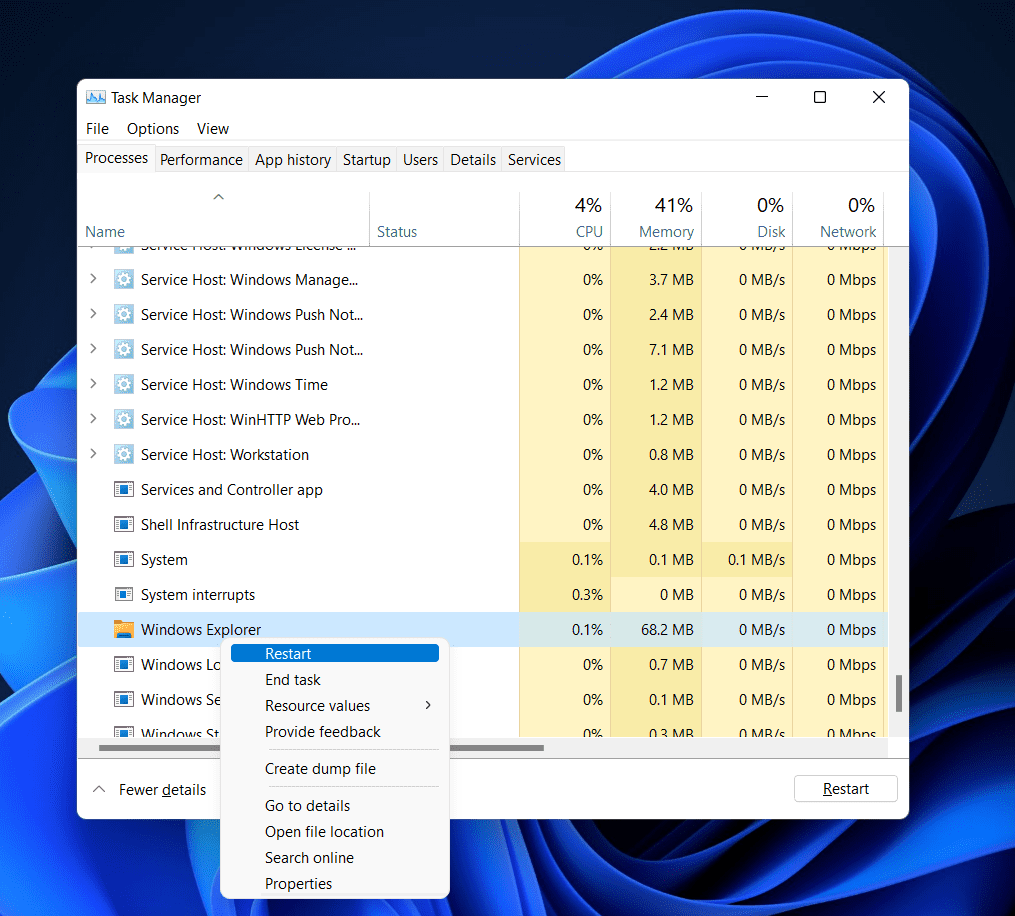This screenshot has height=916, width=1015.
Task: Click the Service Host: Workstation gear icon
Action: [x=124, y=454]
